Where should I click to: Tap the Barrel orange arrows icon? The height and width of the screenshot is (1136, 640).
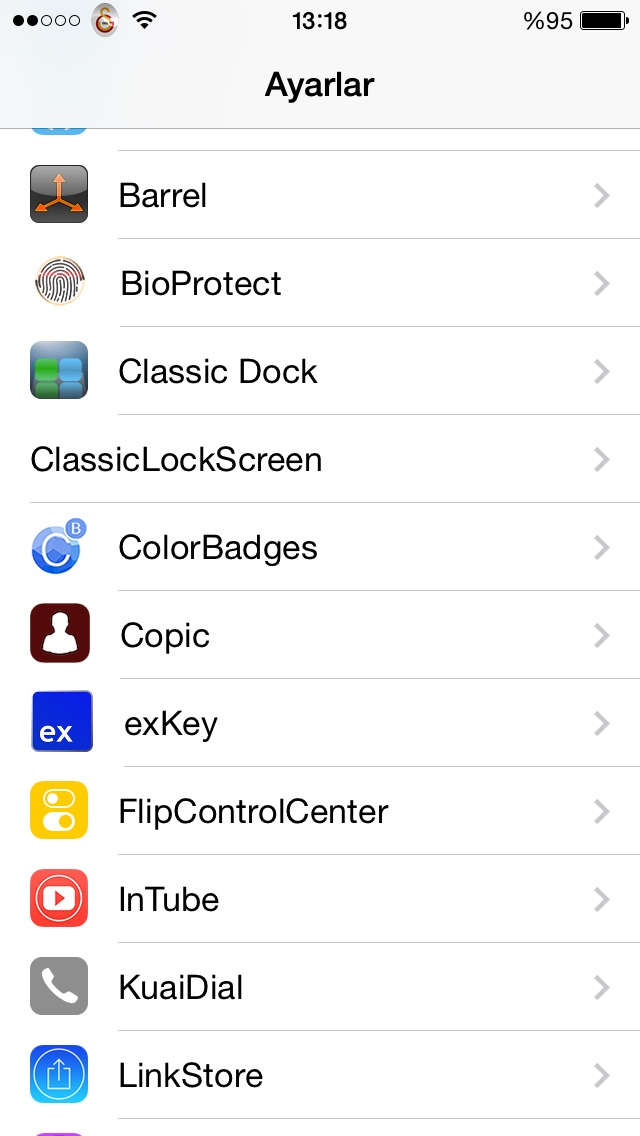coord(59,194)
